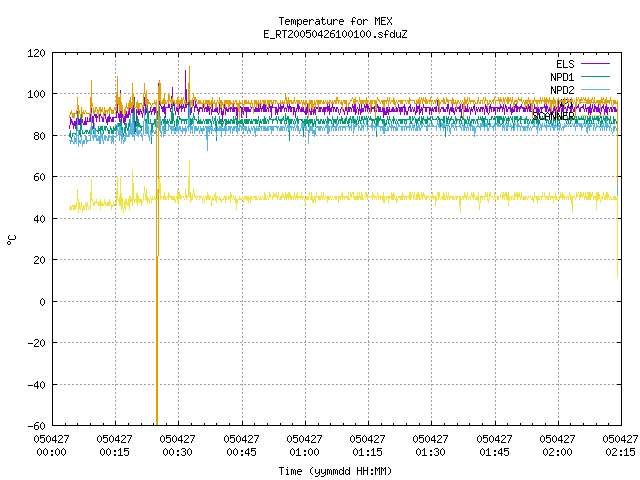The width and height of the screenshot is (640, 480).
Task: Pick the purple ELS legend line sample
Action: [x=595, y=64]
